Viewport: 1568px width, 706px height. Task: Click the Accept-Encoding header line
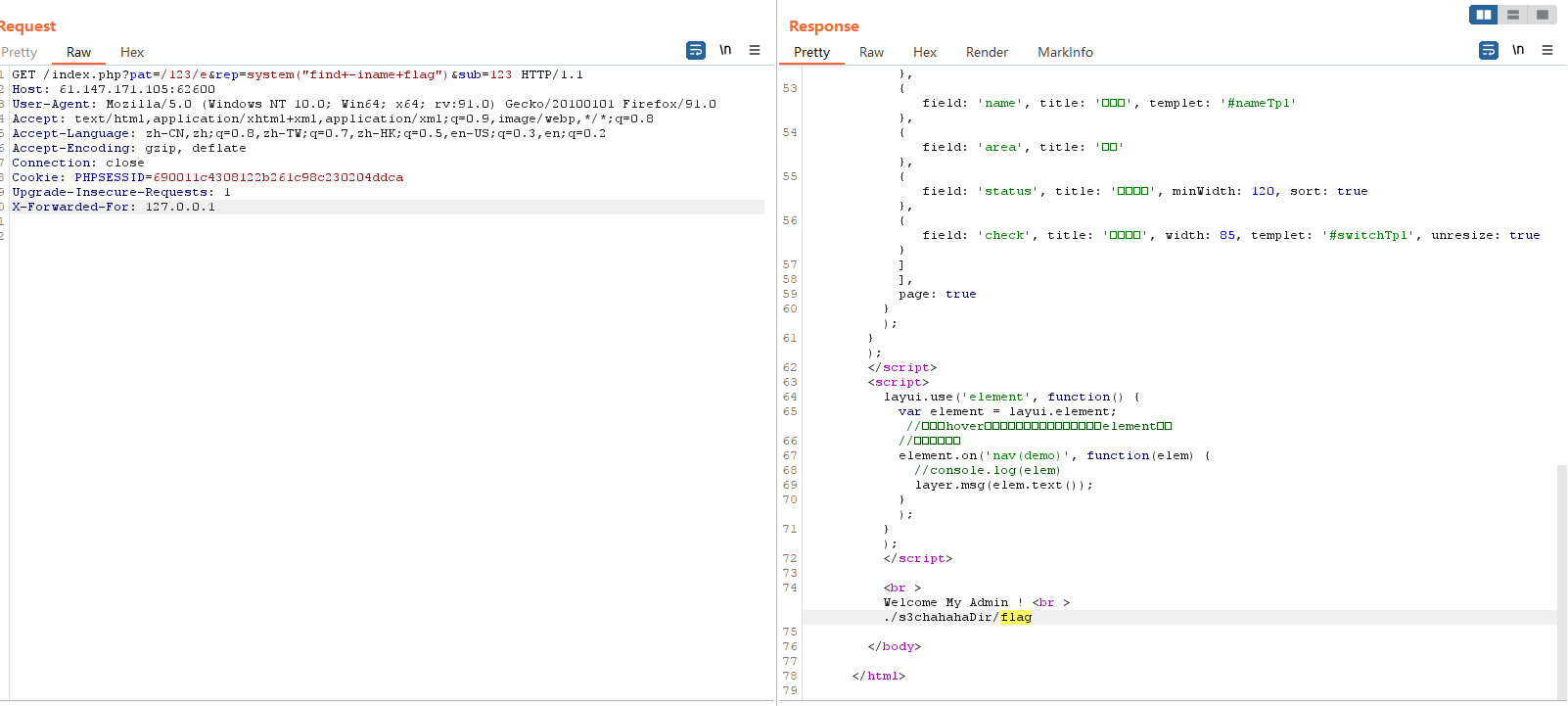(x=129, y=148)
